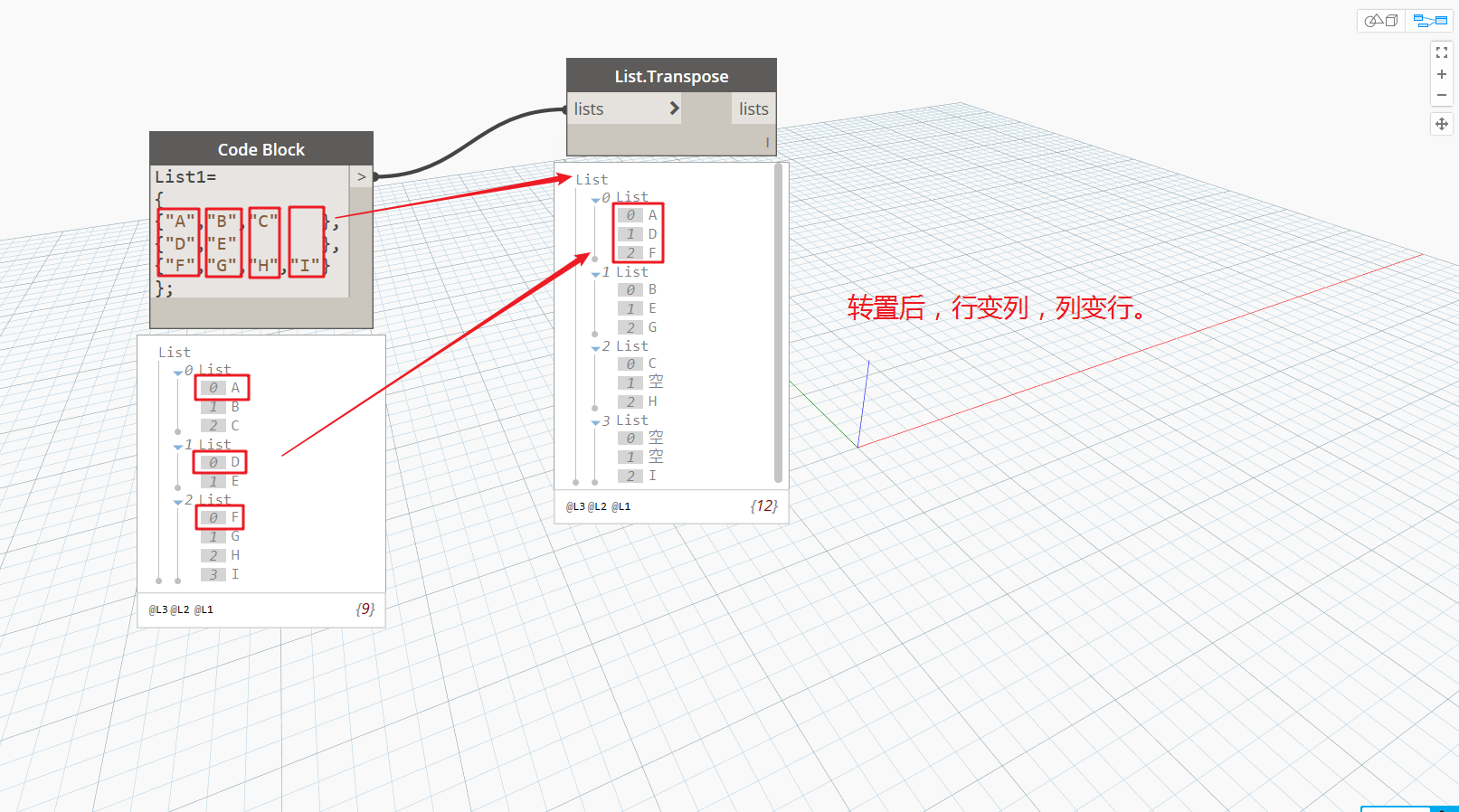
Task: Open lacing chevron on List.Transpose lists input
Action: pyautogui.click(x=674, y=109)
